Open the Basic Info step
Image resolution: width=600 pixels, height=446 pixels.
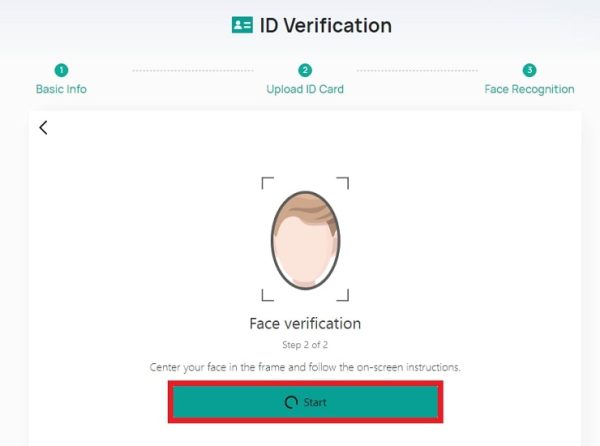coord(61,89)
